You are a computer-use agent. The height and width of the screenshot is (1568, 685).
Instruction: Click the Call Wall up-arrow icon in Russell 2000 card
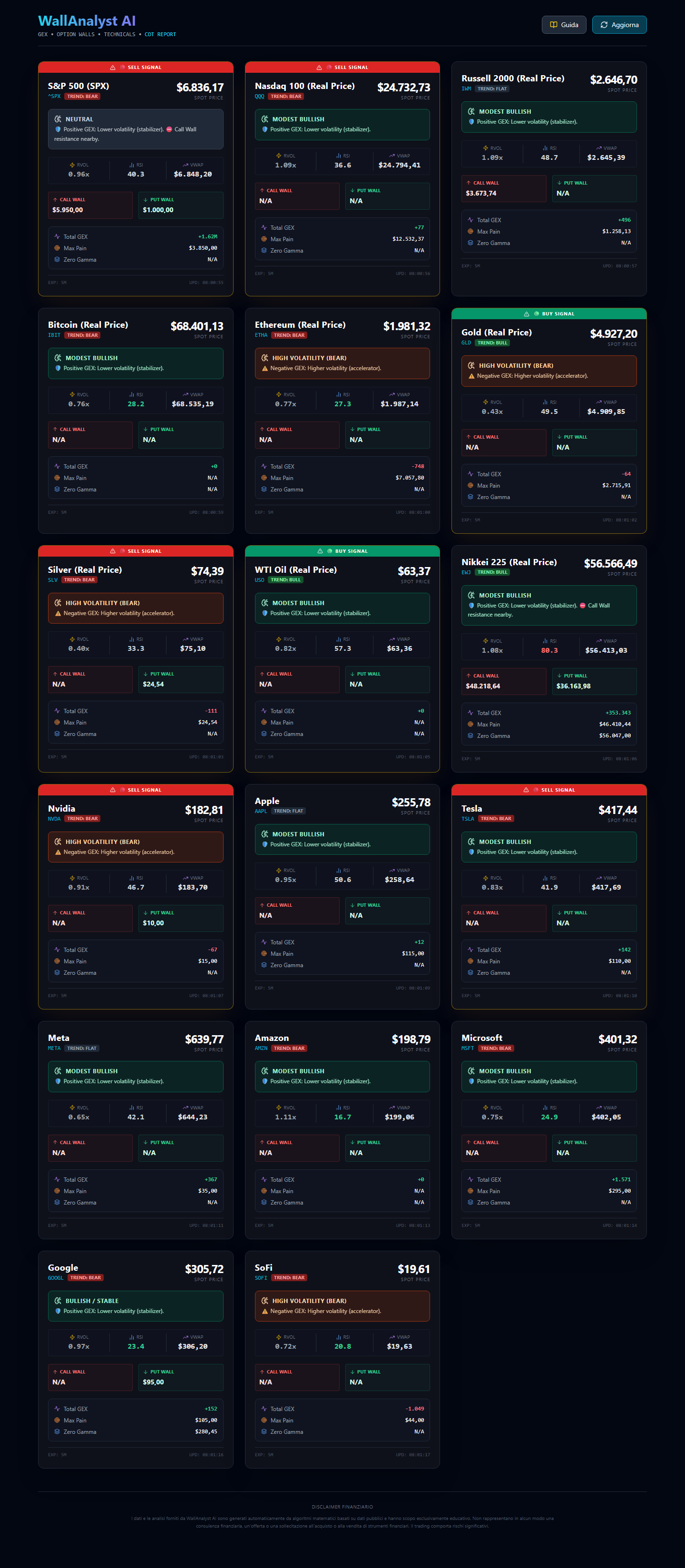468,183
